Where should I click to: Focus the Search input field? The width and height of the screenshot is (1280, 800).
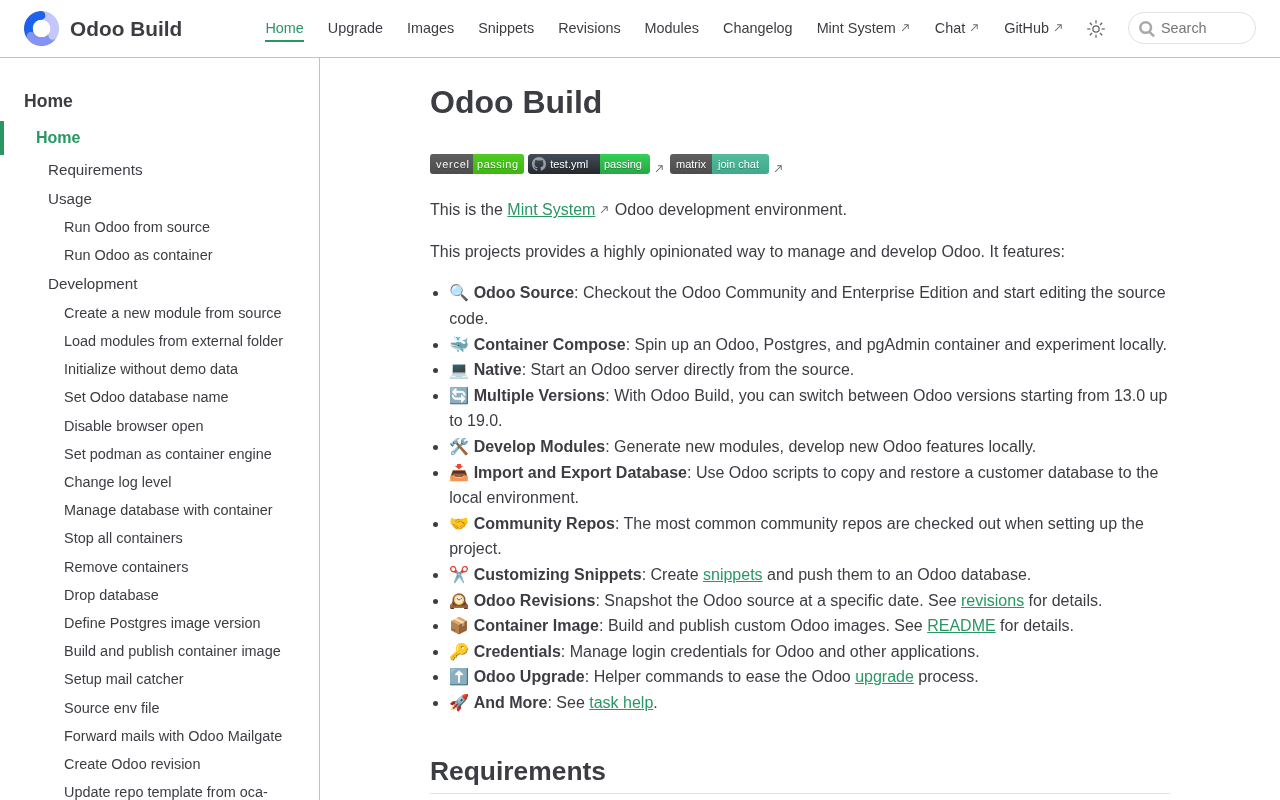(1192, 28)
